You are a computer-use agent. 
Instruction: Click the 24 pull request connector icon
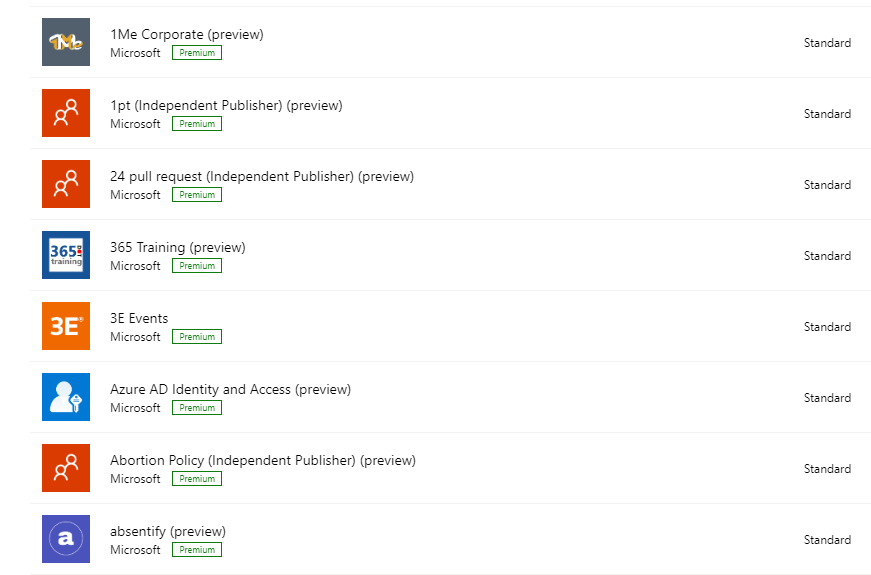[66, 184]
